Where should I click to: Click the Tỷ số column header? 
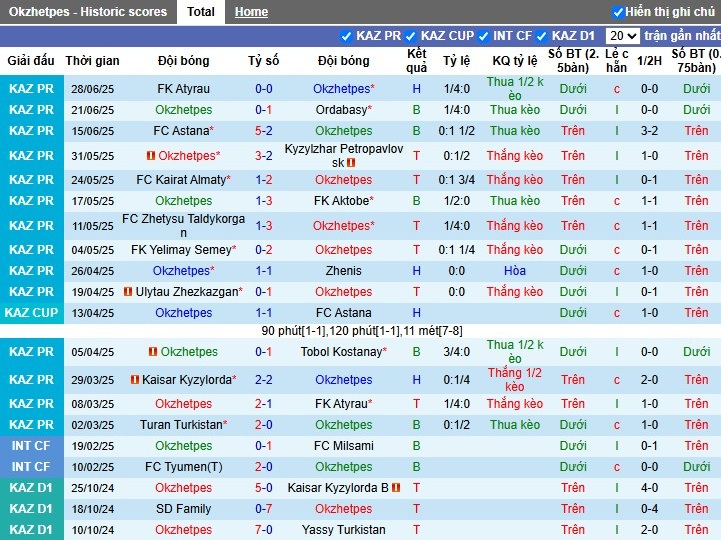tap(264, 61)
